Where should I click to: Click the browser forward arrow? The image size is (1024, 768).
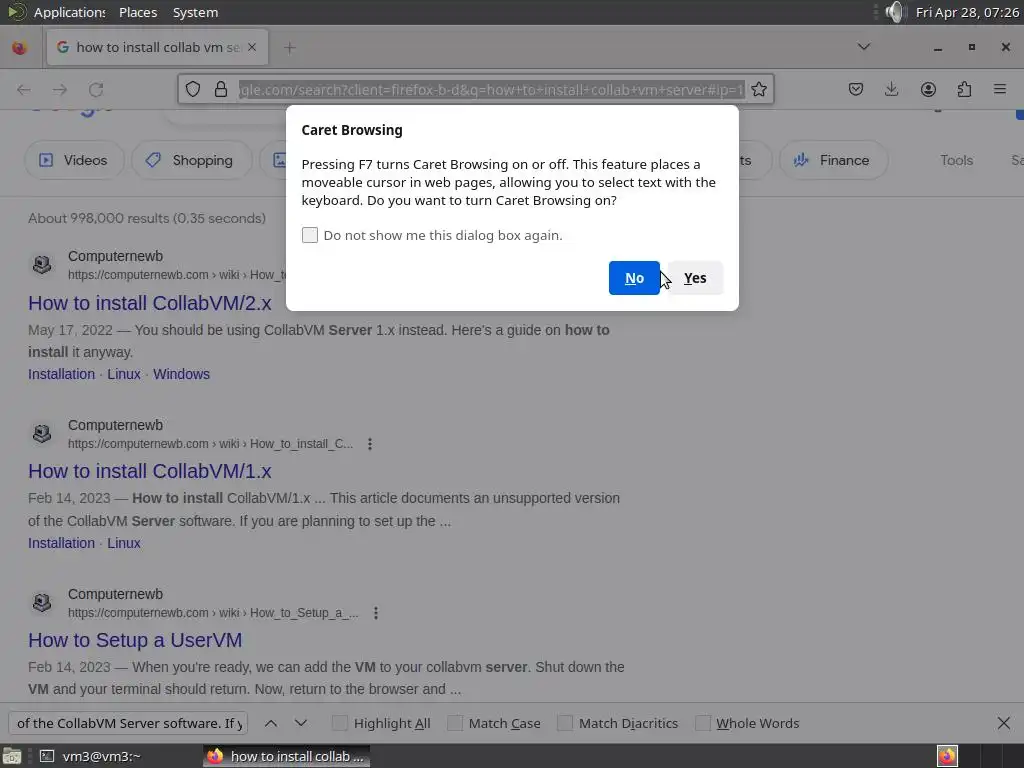pos(59,89)
